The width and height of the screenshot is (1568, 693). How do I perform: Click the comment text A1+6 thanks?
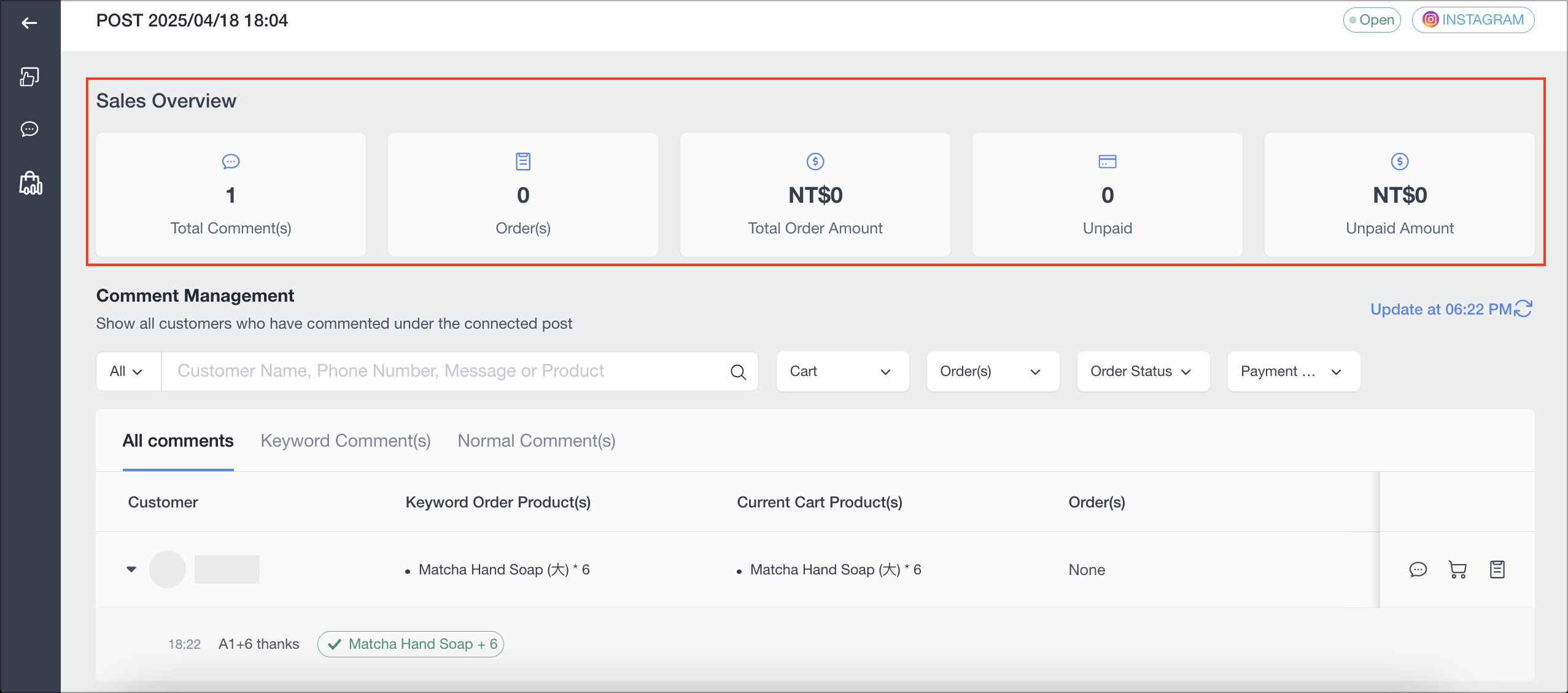point(259,644)
